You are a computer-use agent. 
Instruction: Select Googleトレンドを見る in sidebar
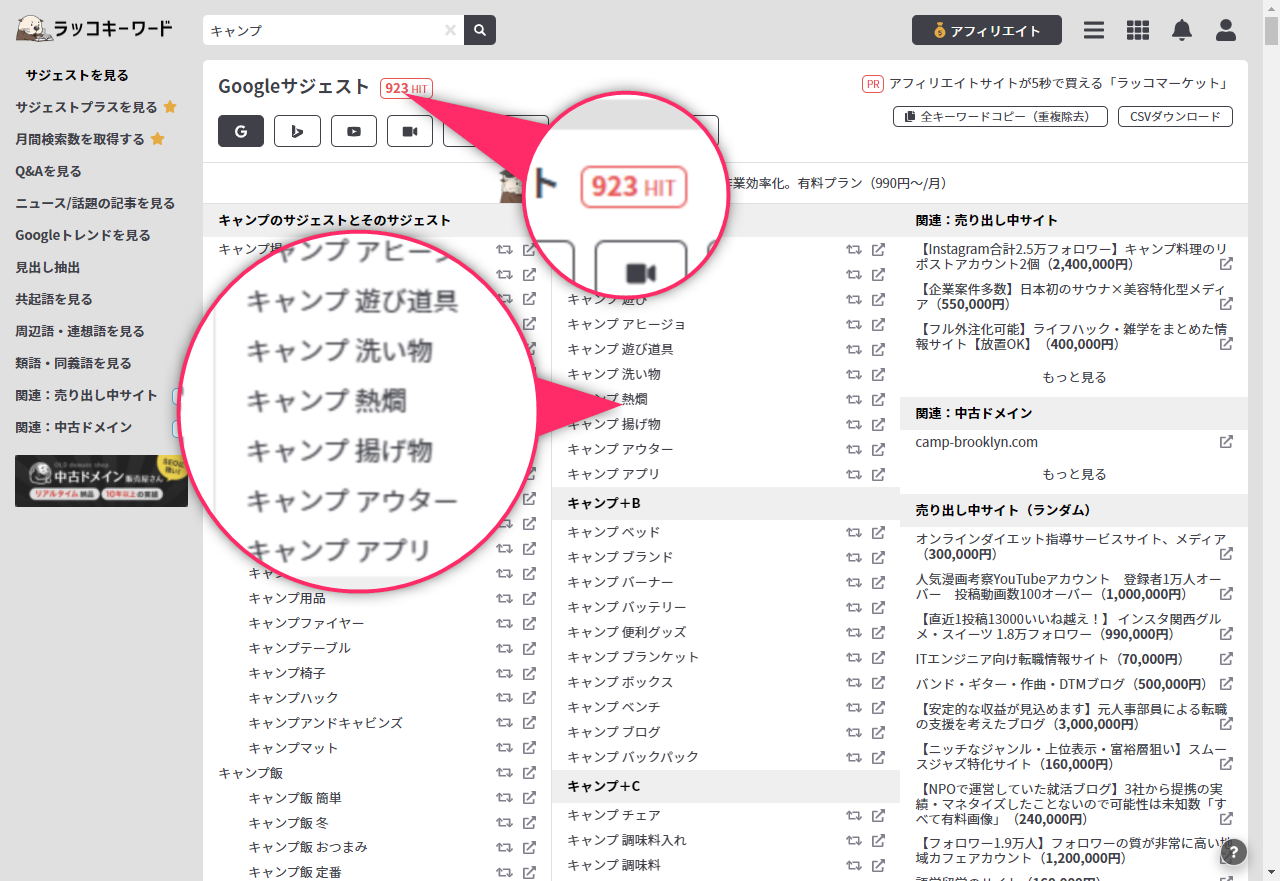point(83,235)
